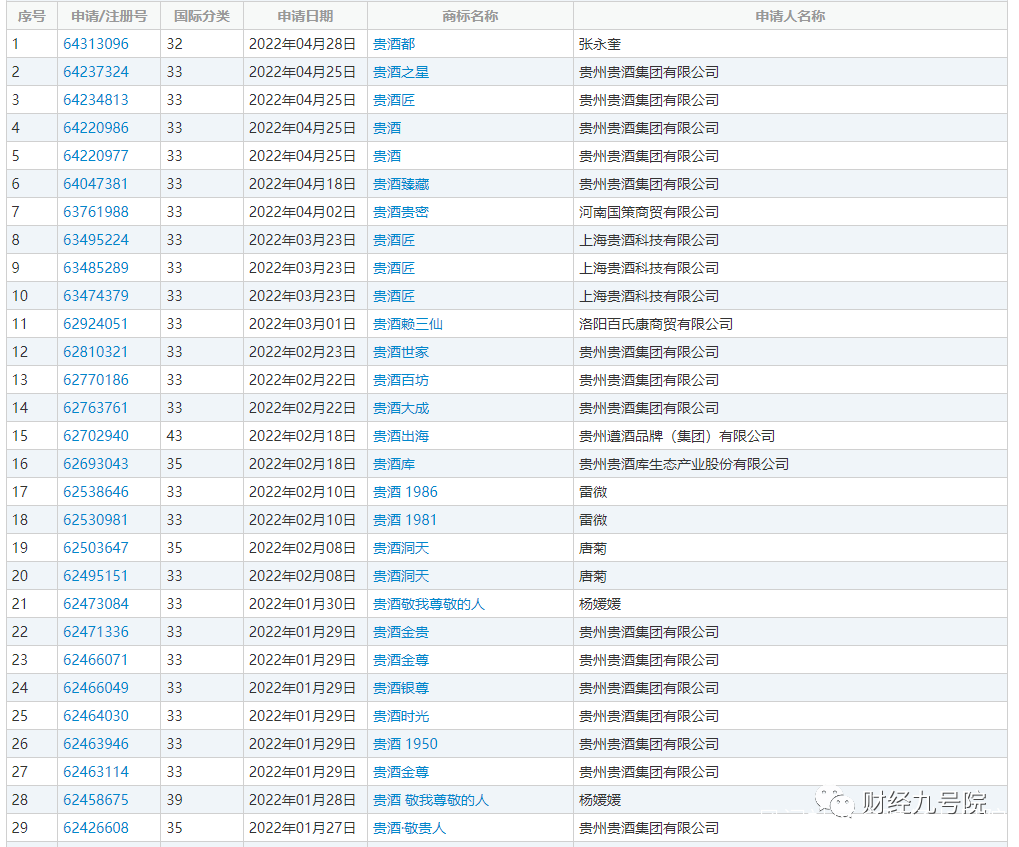Open trademark 贵酒·敬贵人
Screen dimensions: 1019x847
click(409, 827)
